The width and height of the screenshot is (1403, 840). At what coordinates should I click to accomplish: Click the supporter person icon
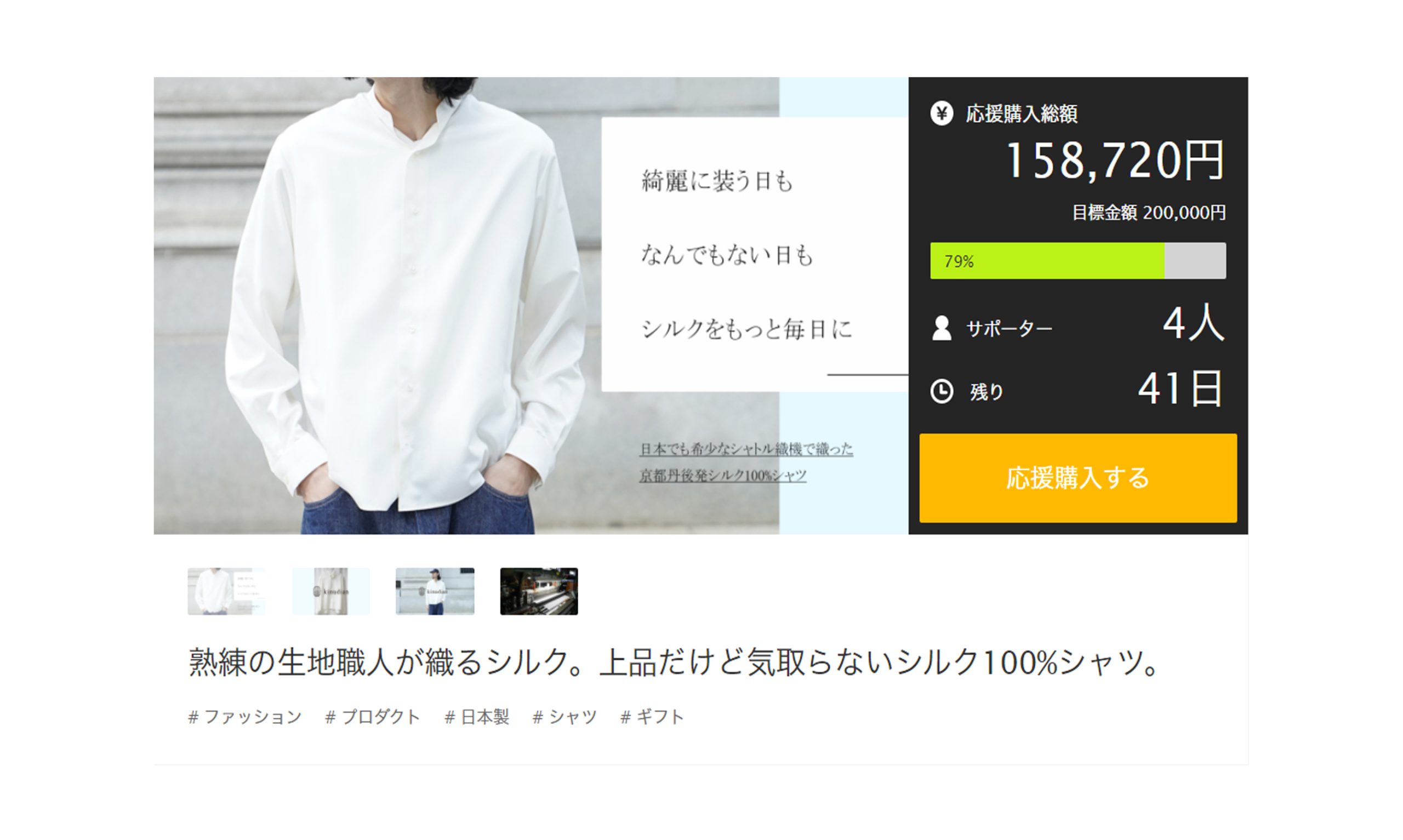941,328
